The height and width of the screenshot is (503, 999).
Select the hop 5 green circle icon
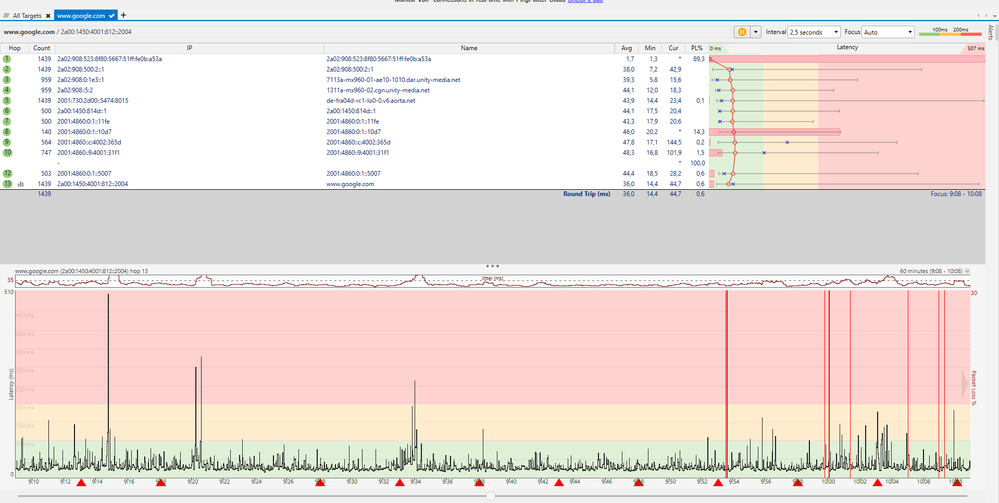click(7, 100)
